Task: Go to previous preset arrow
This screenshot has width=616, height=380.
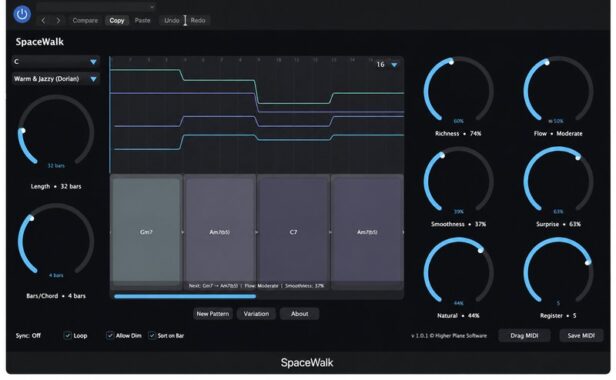Action: coord(43,20)
